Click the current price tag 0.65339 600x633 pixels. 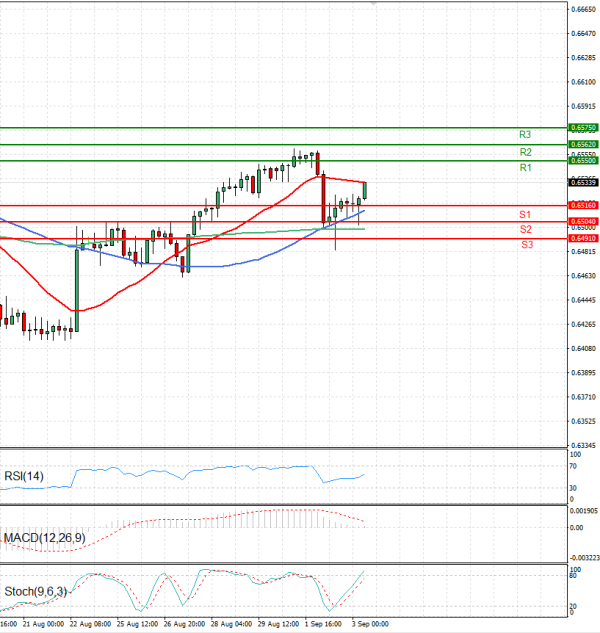tap(583, 183)
